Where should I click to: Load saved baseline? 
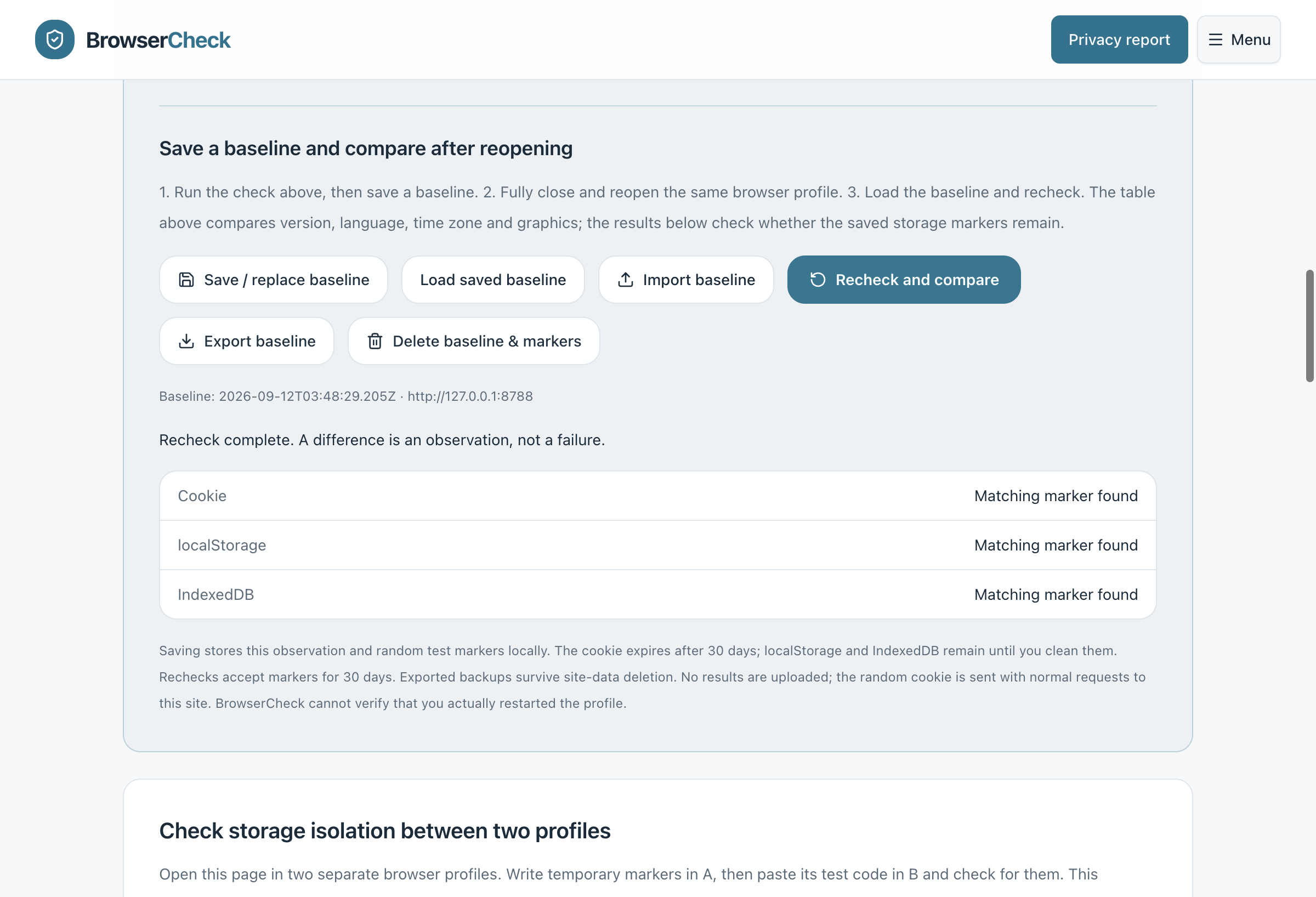pyautogui.click(x=492, y=280)
